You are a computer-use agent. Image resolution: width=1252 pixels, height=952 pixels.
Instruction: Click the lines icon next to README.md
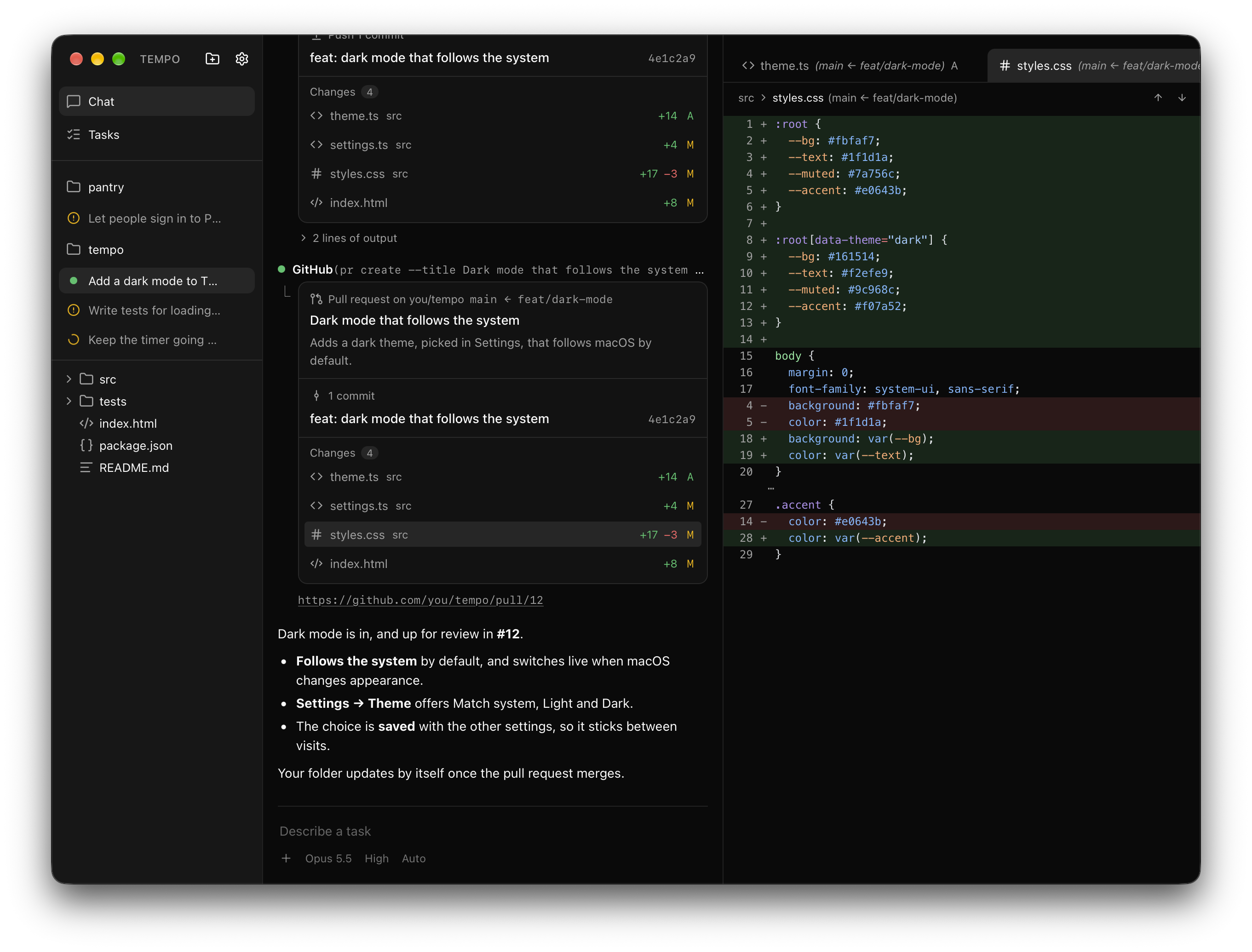pyautogui.click(x=86, y=468)
